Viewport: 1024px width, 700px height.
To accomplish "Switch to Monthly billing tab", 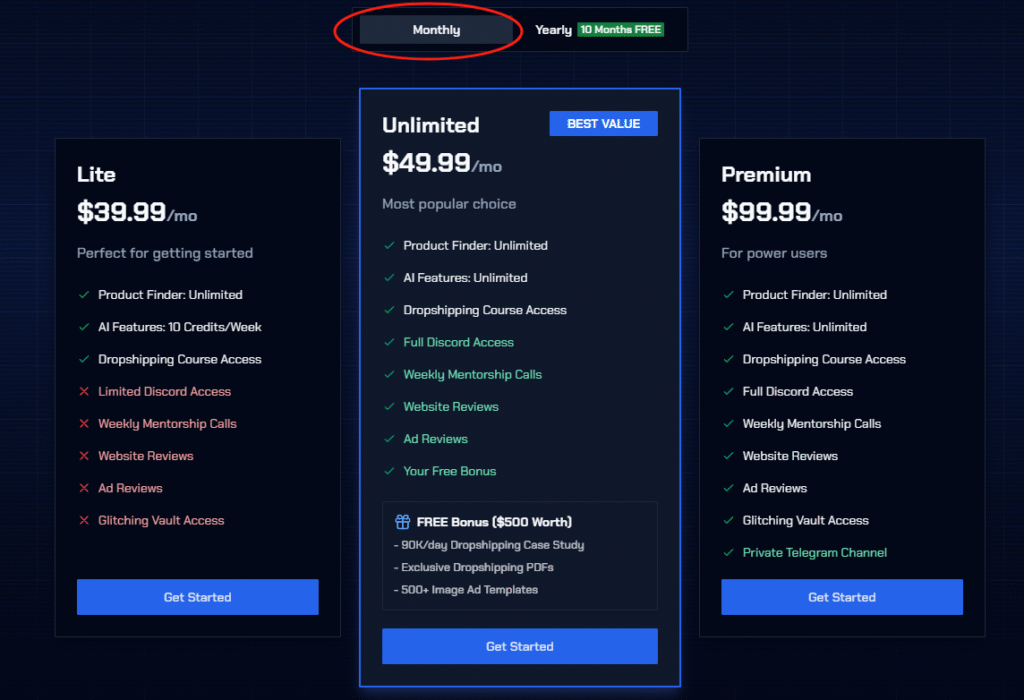I will pyautogui.click(x=436, y=30).
